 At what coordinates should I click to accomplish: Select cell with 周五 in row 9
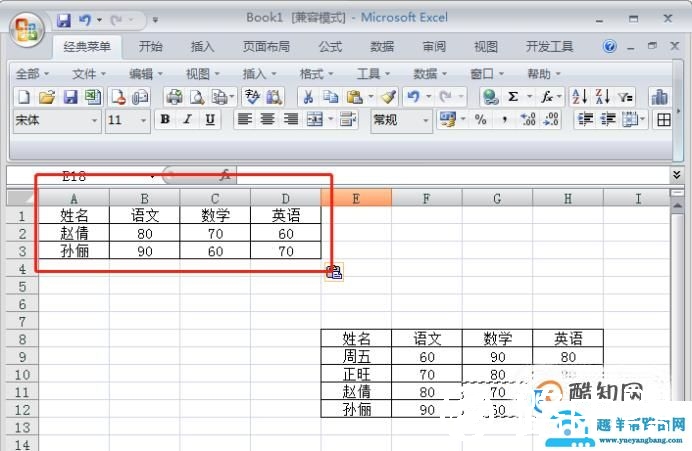click(356, 356)
